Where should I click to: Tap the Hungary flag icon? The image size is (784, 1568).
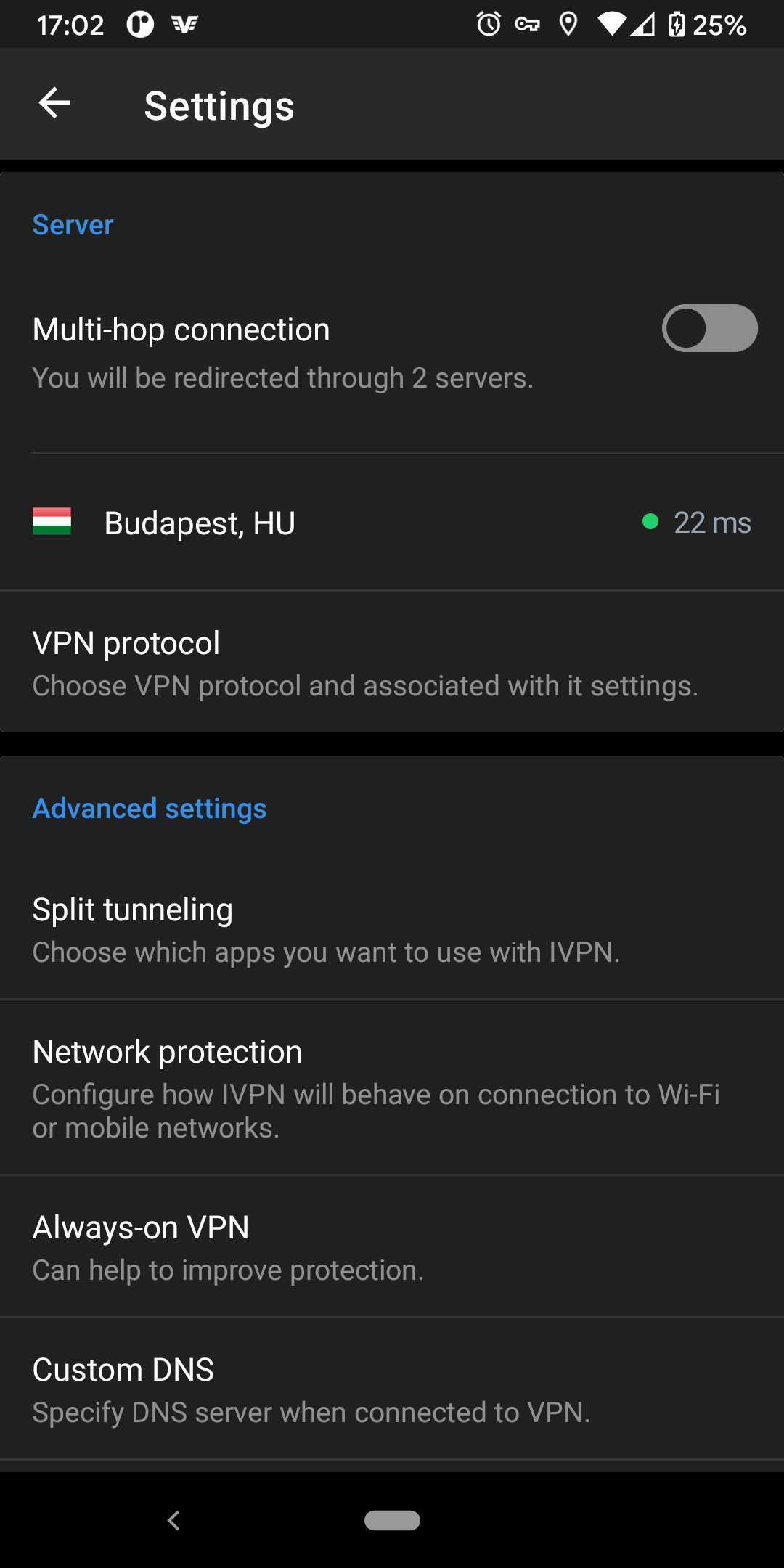(52, 522)
